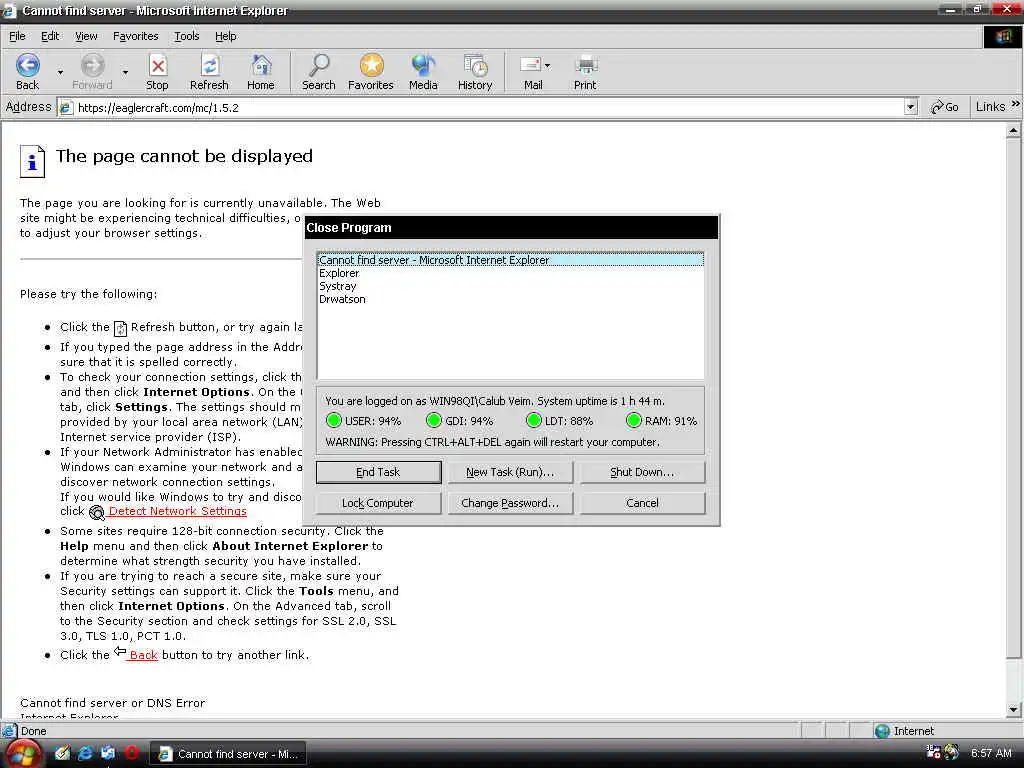Click the Windows Start orb
This screenshot has width=1024, height=768.
click(x=22, y=754)
